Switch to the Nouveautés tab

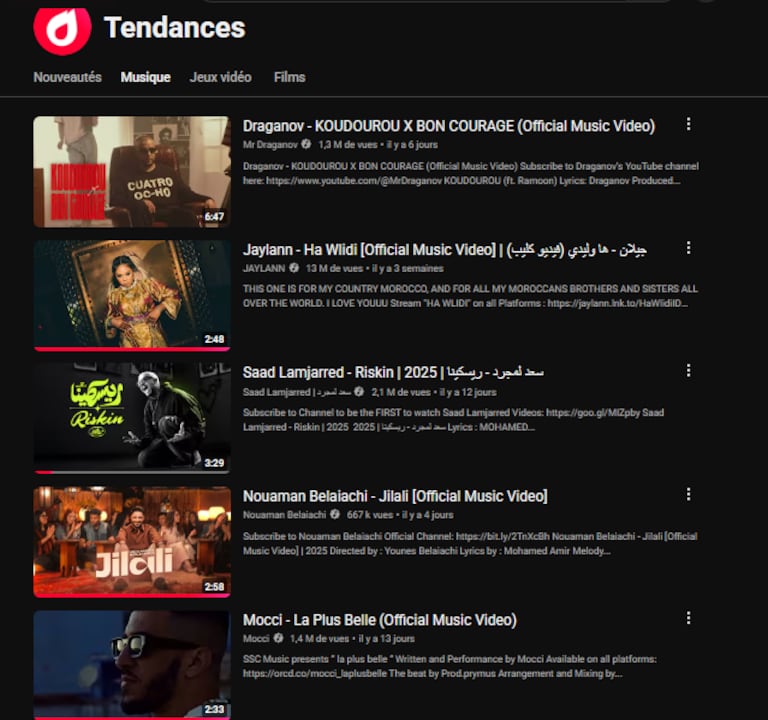[68, 77]
